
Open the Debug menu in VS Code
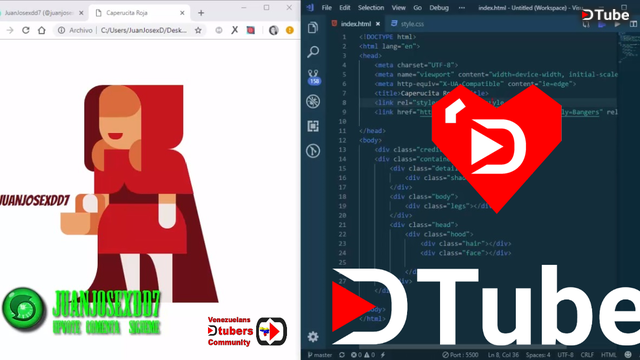[x=439, y=8]
